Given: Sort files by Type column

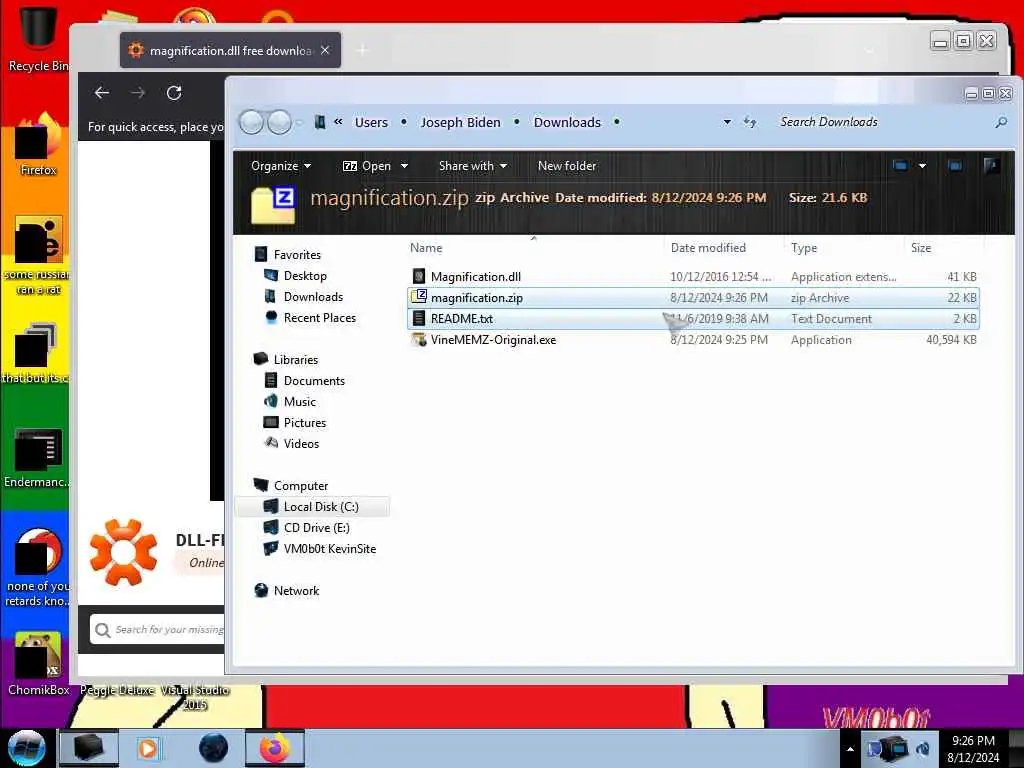Looking at the screenshot, I should pos(845,248).
